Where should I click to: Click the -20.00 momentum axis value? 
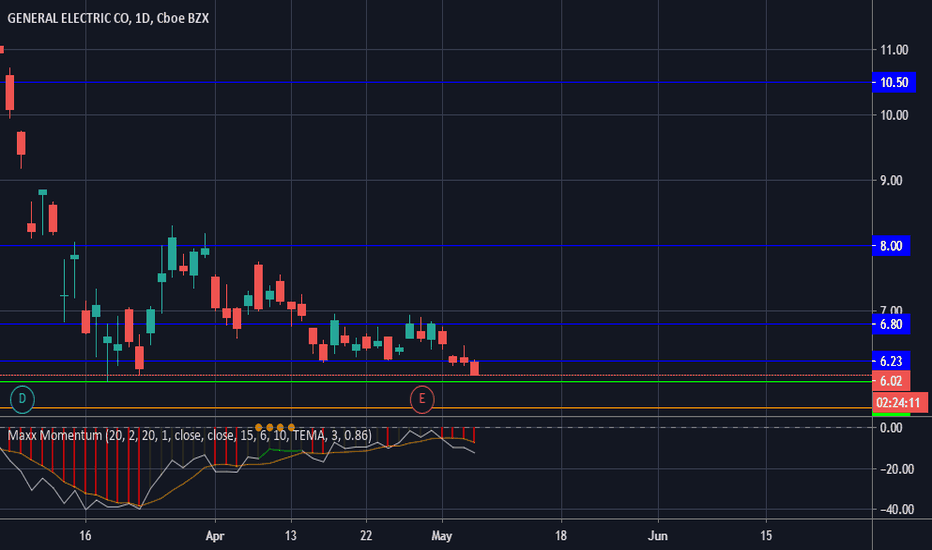pos(896,469)
